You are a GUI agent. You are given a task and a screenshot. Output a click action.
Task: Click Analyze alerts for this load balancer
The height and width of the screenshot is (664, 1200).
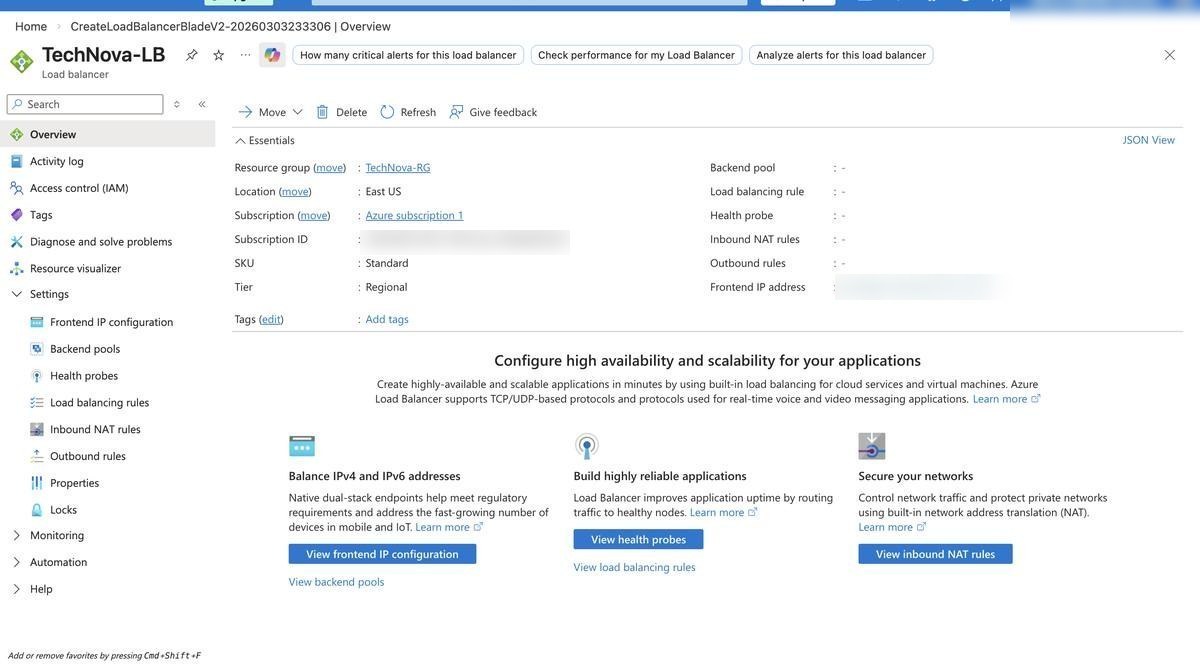pyautogui.click(x=841, y=55)
